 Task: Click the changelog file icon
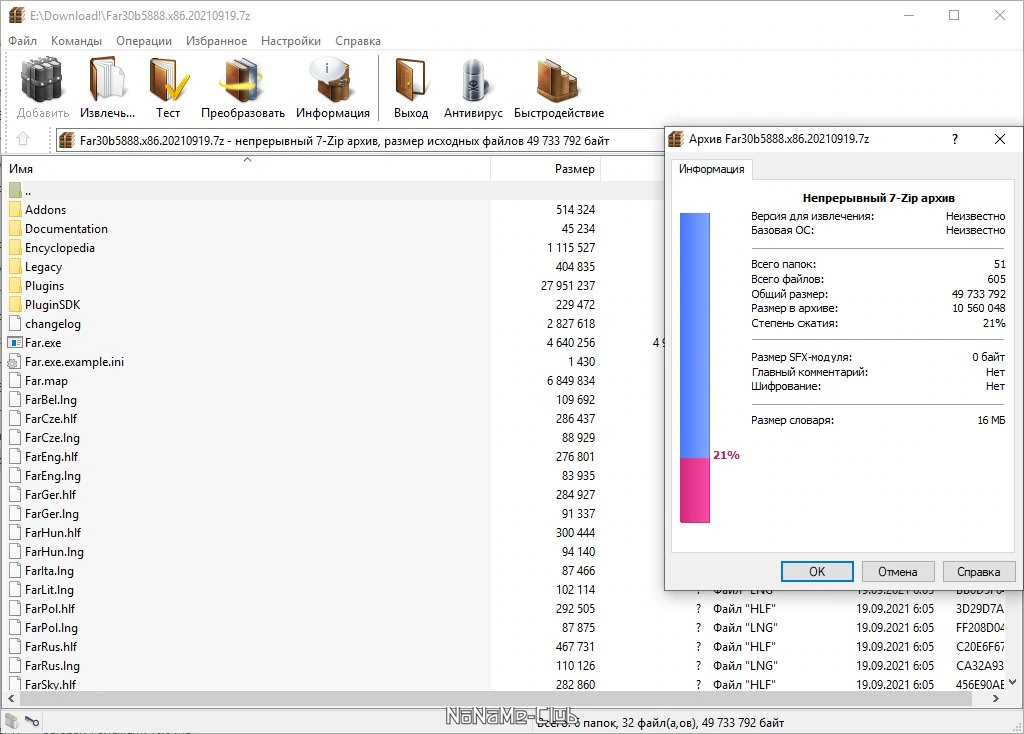pyautogui.click(x=16, y=323)
